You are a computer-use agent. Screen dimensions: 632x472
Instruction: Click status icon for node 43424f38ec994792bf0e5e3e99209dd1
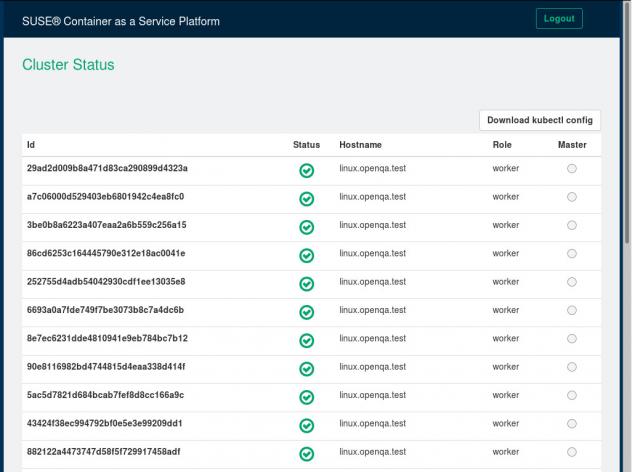coord(307,425)
